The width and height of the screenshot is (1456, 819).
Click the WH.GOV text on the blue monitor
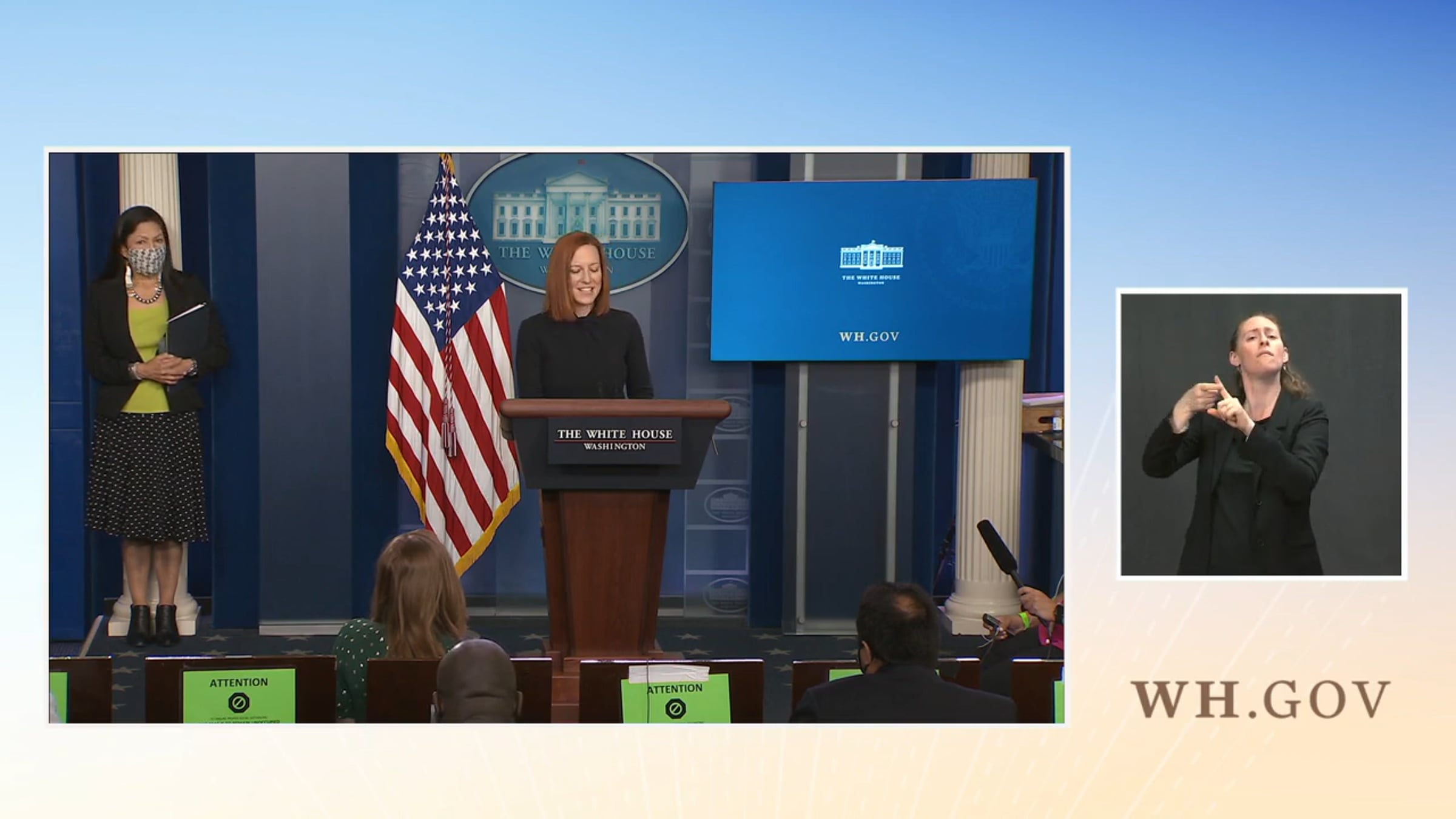tap(869, 337)
